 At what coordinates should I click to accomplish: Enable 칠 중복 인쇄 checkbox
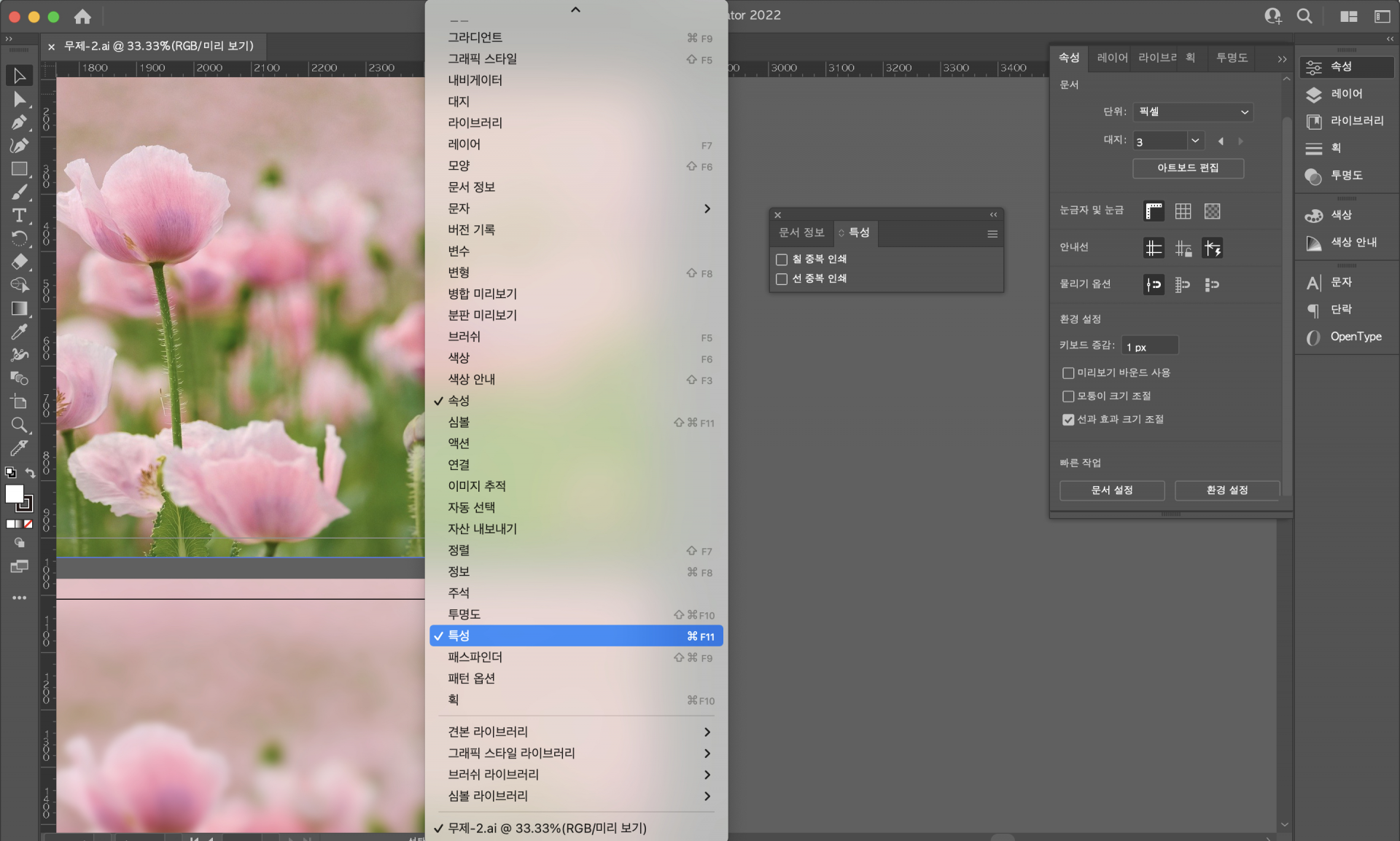[782, 259]
